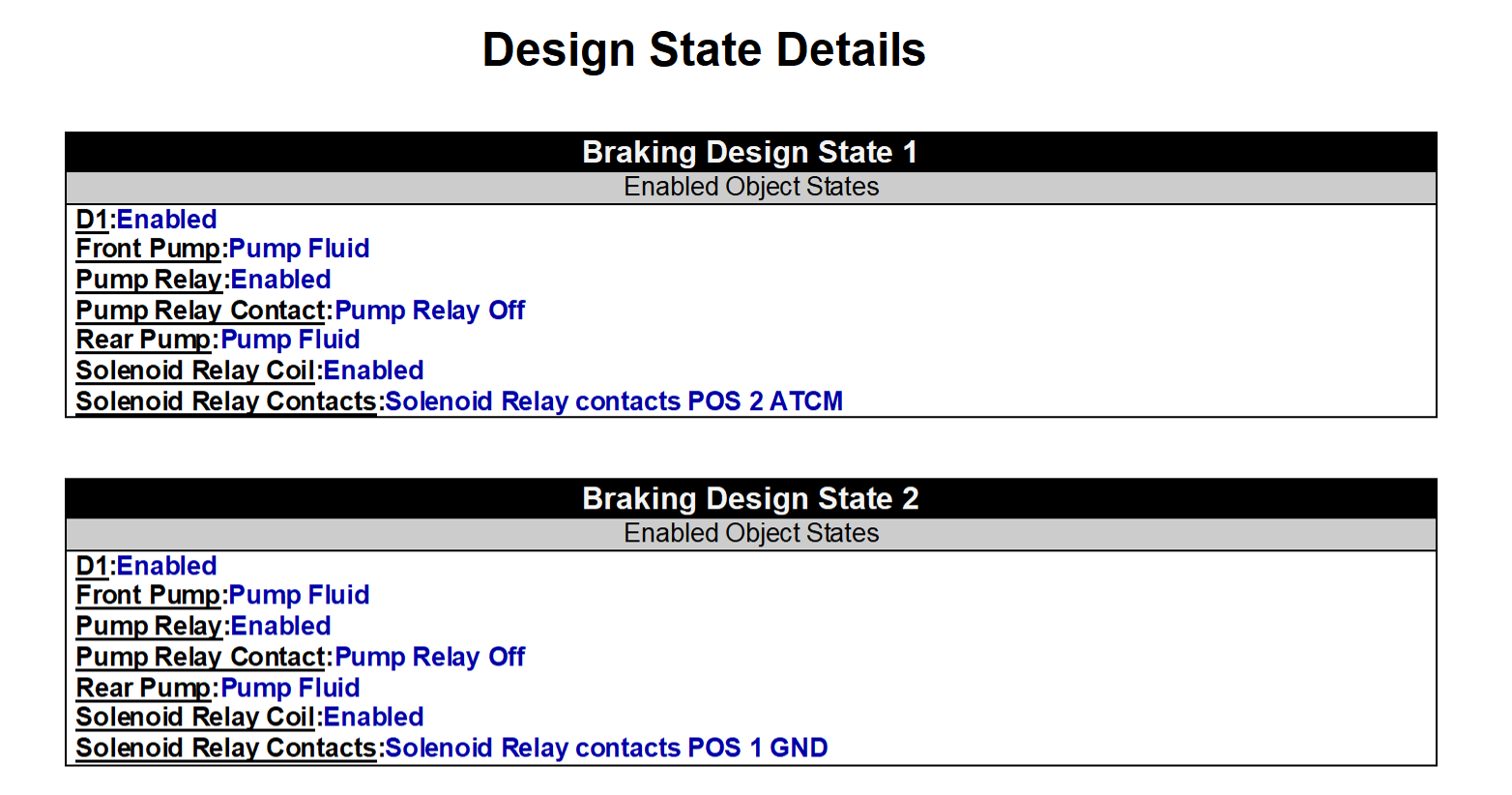Open Solenoid Relay Contacts link in State 2
Screen dimensions: 1512x795
(226, 748)
